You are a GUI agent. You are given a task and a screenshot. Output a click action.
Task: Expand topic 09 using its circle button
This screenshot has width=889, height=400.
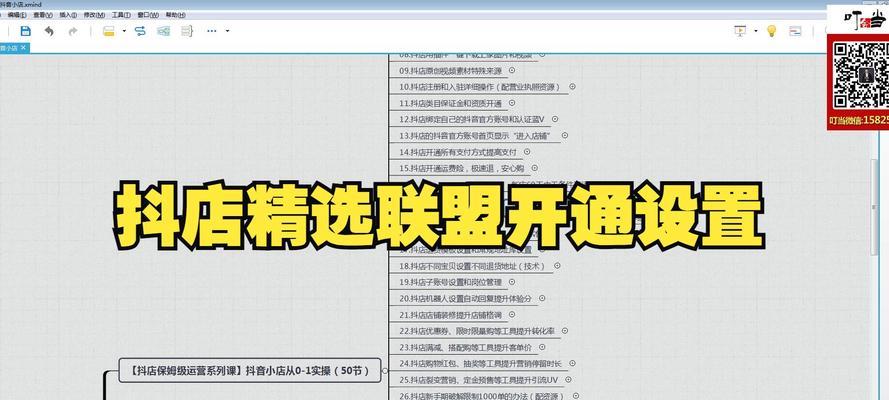pyautogui.click(x=512, y=70)
